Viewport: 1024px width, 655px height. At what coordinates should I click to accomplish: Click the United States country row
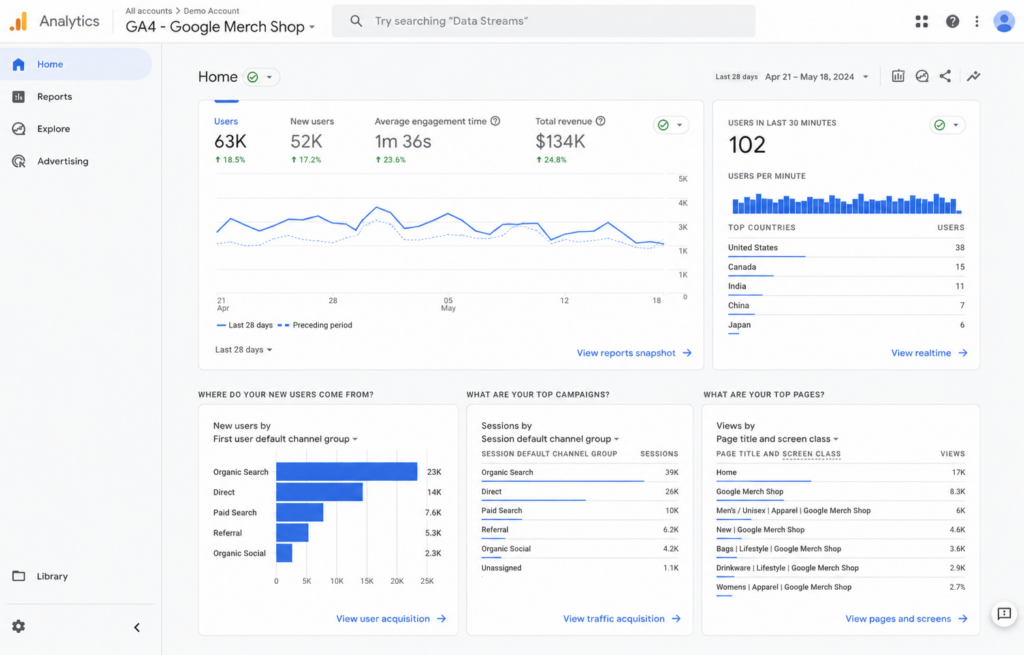pyautogui.click(x=846, y=248)
